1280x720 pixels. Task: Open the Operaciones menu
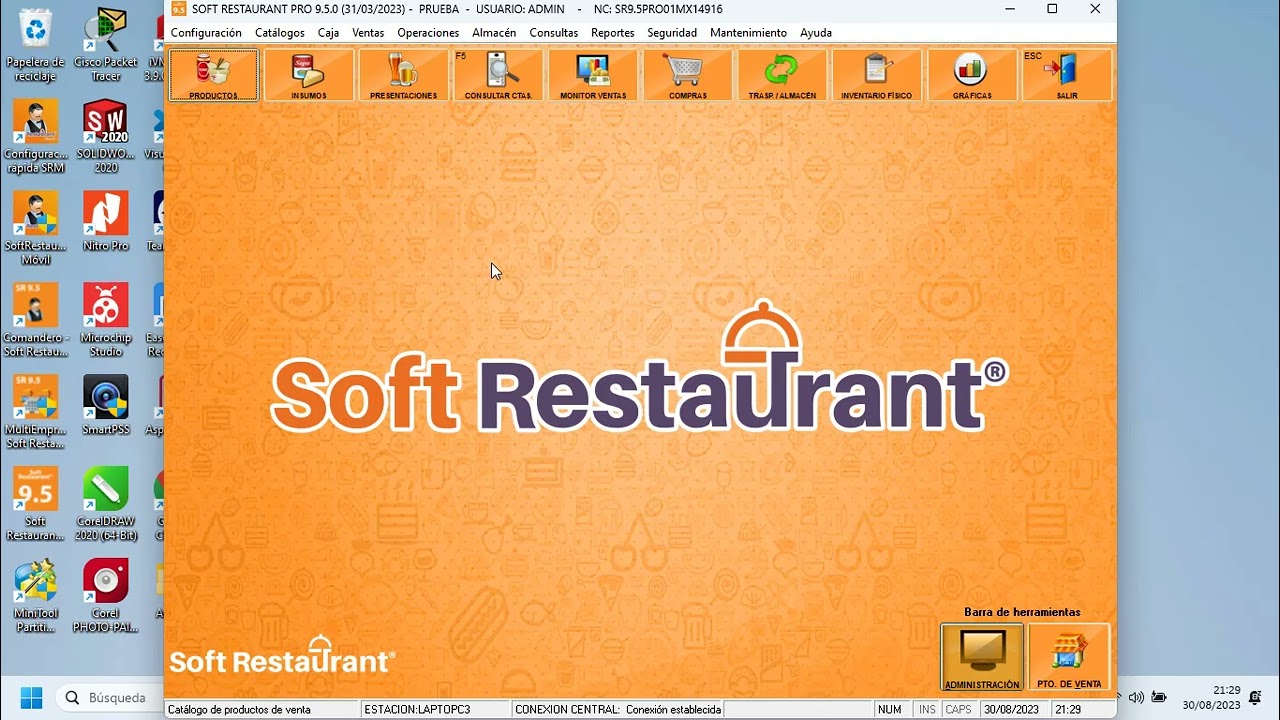pyautogui.click(x=428, y=33)
